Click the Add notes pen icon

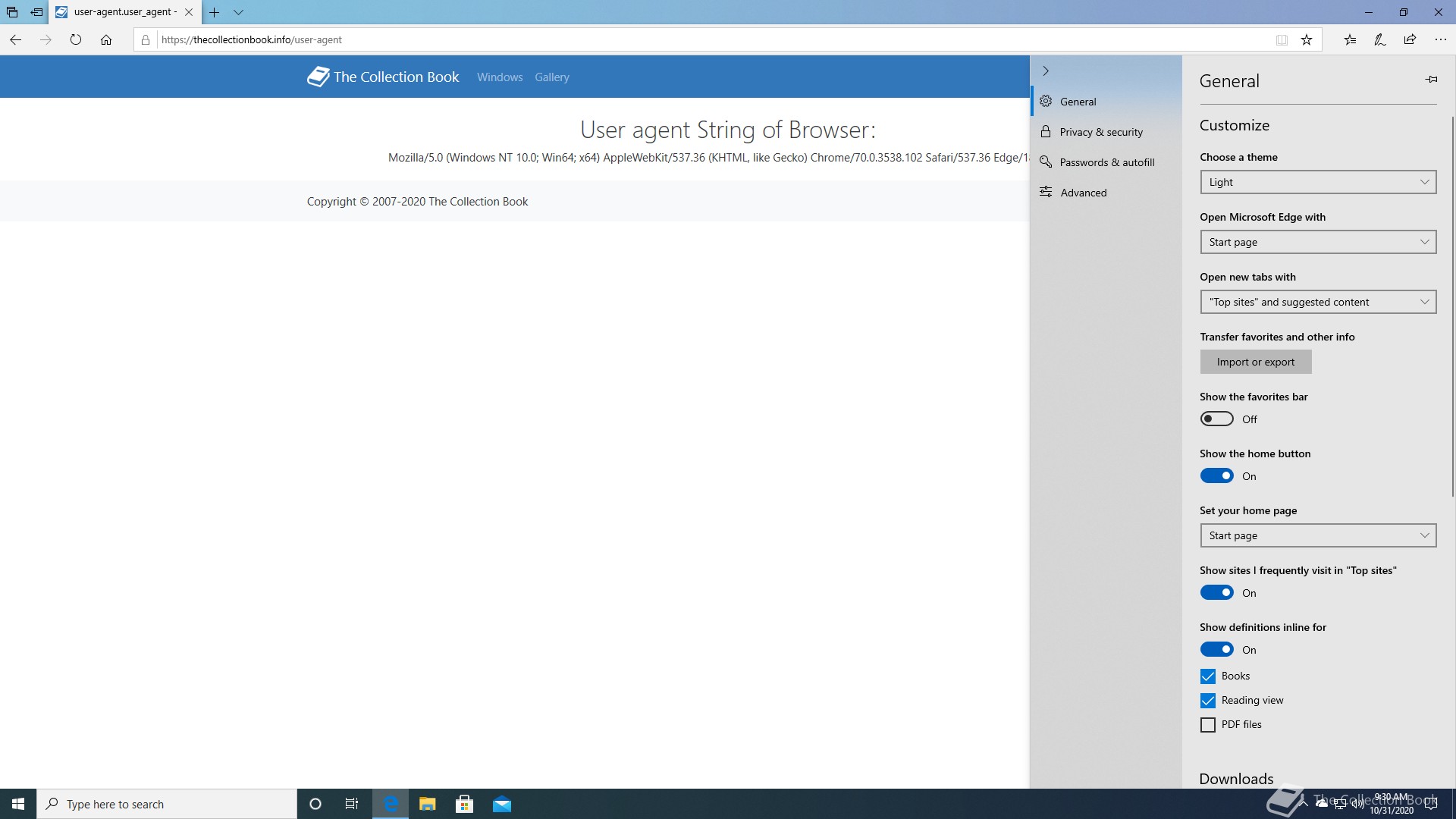1380,39
